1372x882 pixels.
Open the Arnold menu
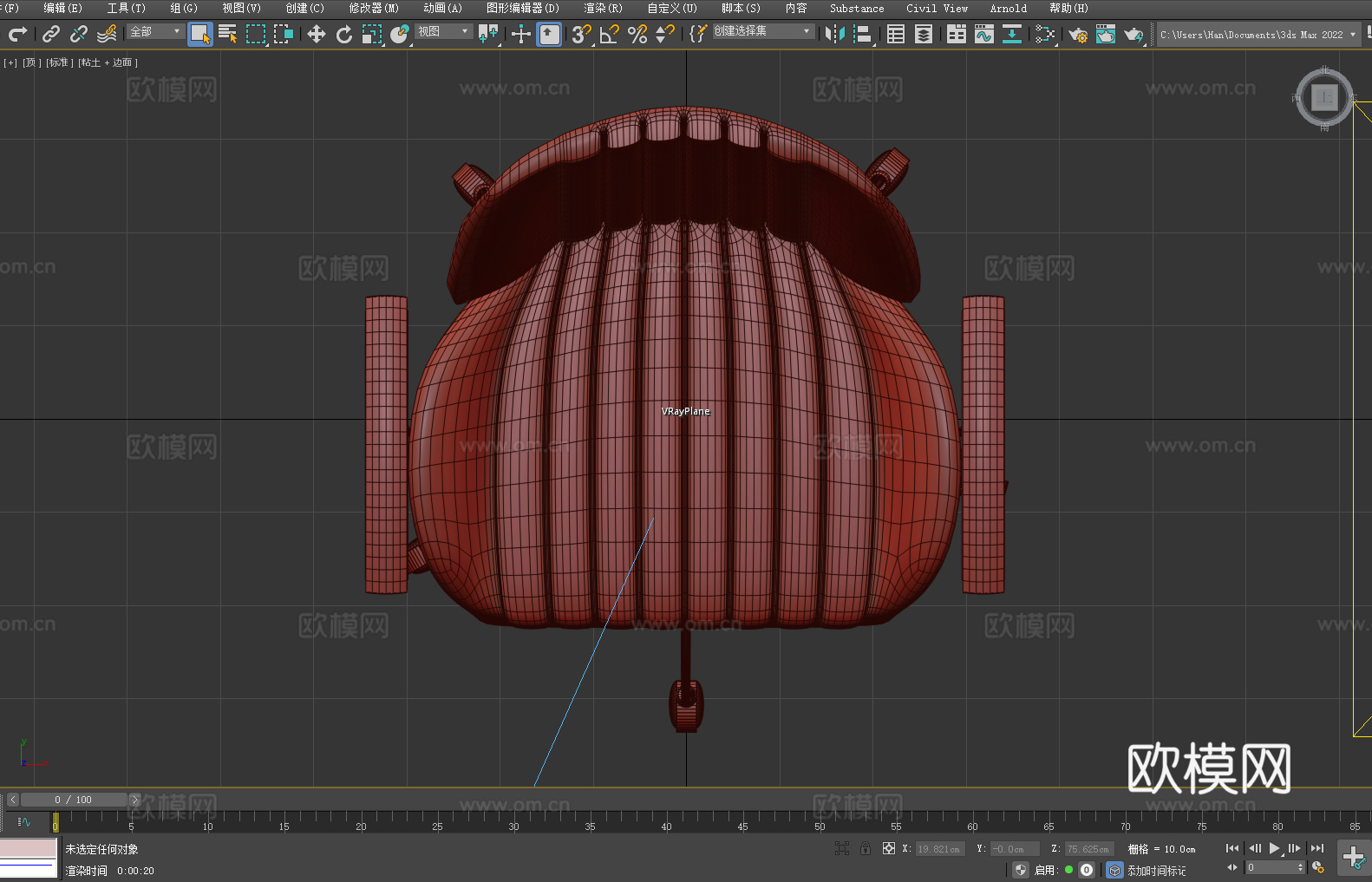pos(1009,8)
